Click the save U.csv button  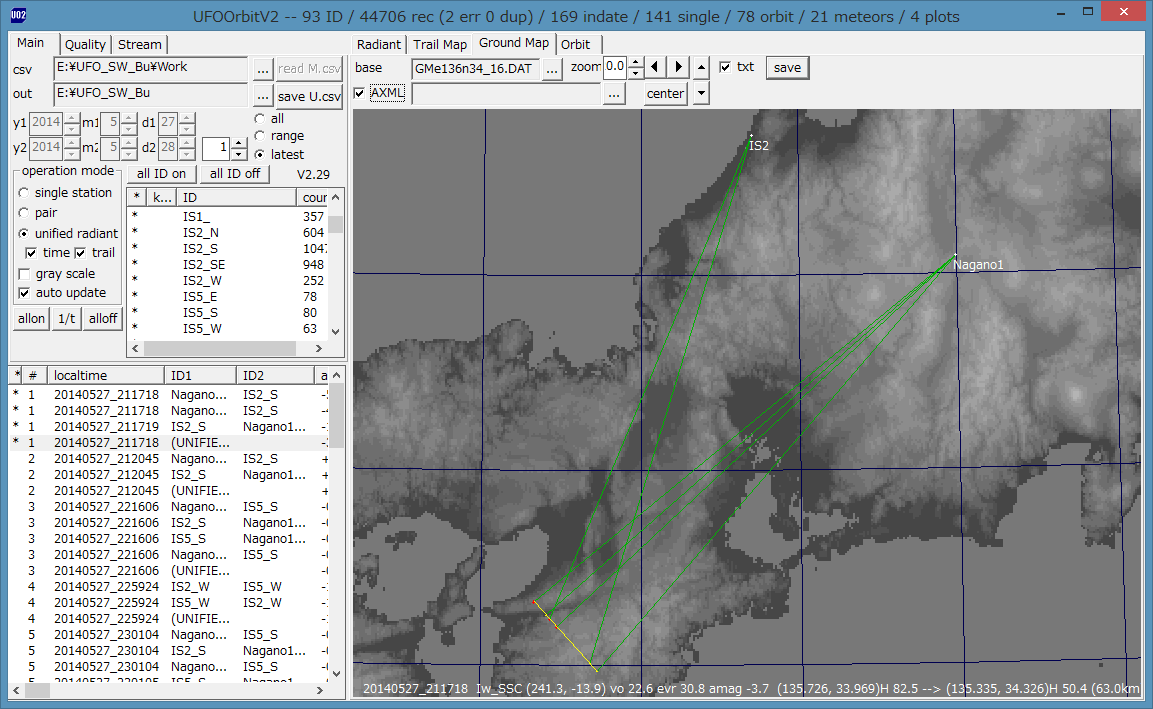pos(309,96)
